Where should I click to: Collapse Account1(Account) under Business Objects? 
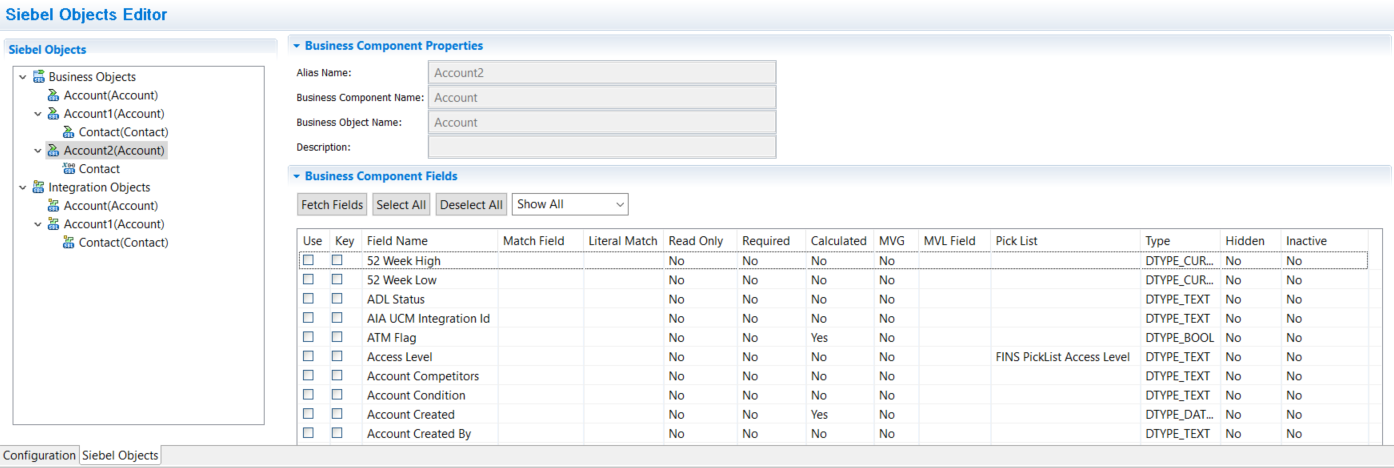pos(38,114)
